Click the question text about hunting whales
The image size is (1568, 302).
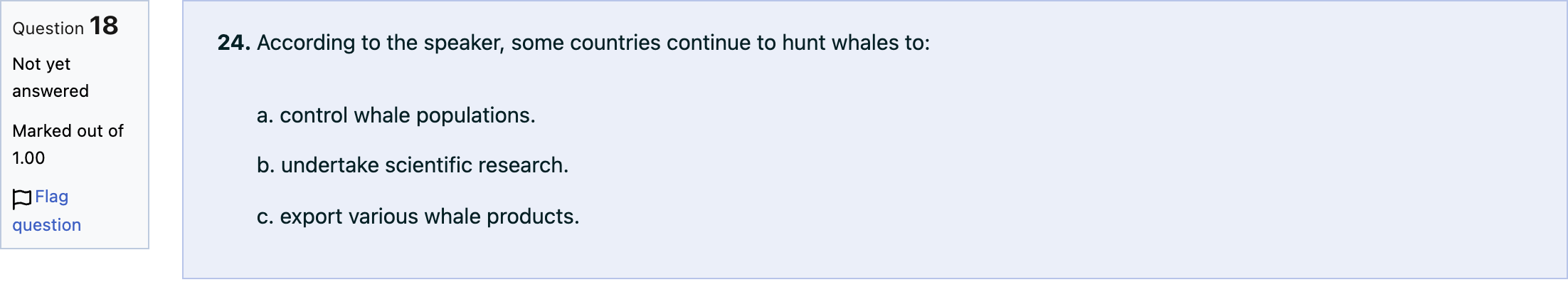tap(593, 43)
